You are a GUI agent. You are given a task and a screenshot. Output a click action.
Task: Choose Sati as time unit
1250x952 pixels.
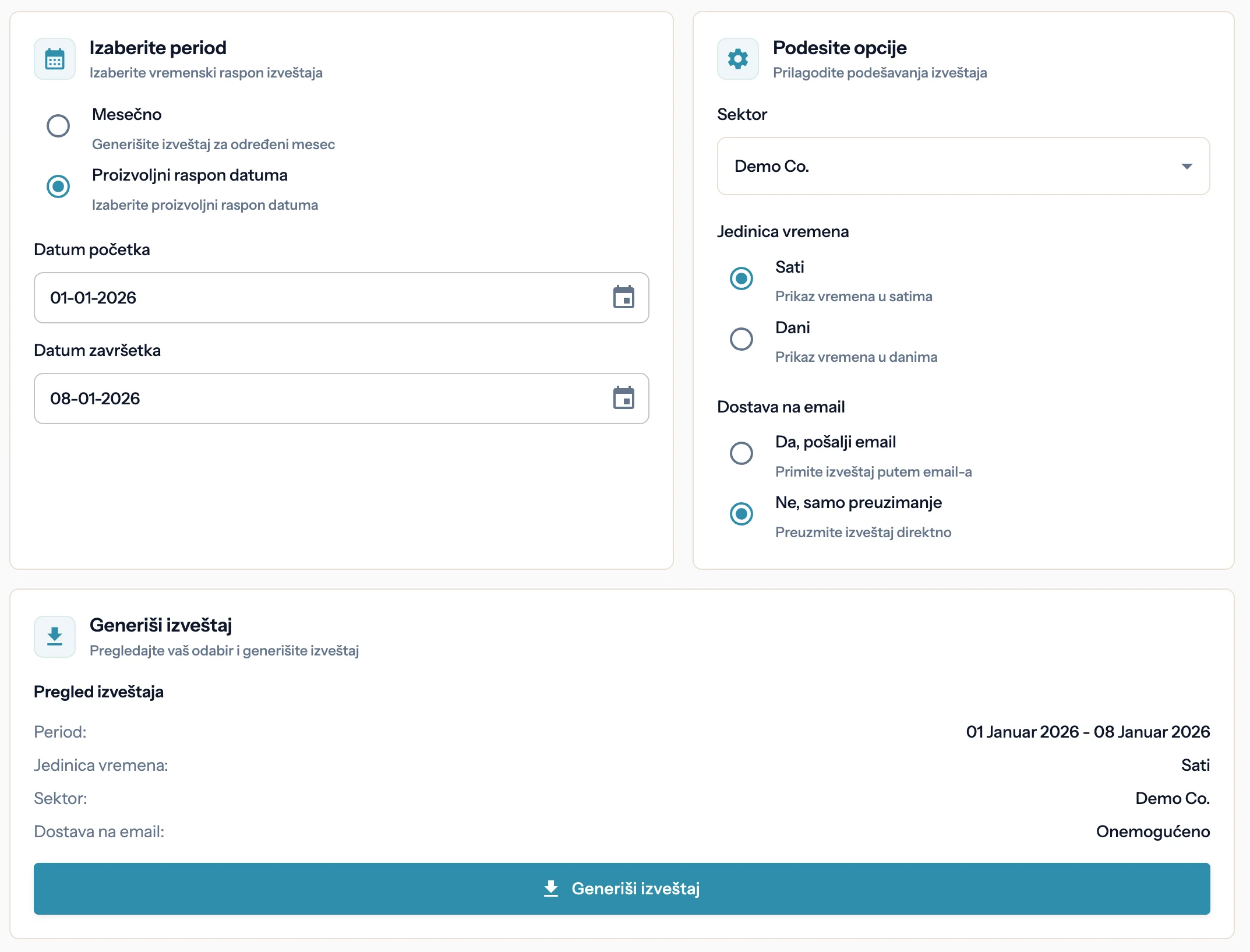[741, 278]
